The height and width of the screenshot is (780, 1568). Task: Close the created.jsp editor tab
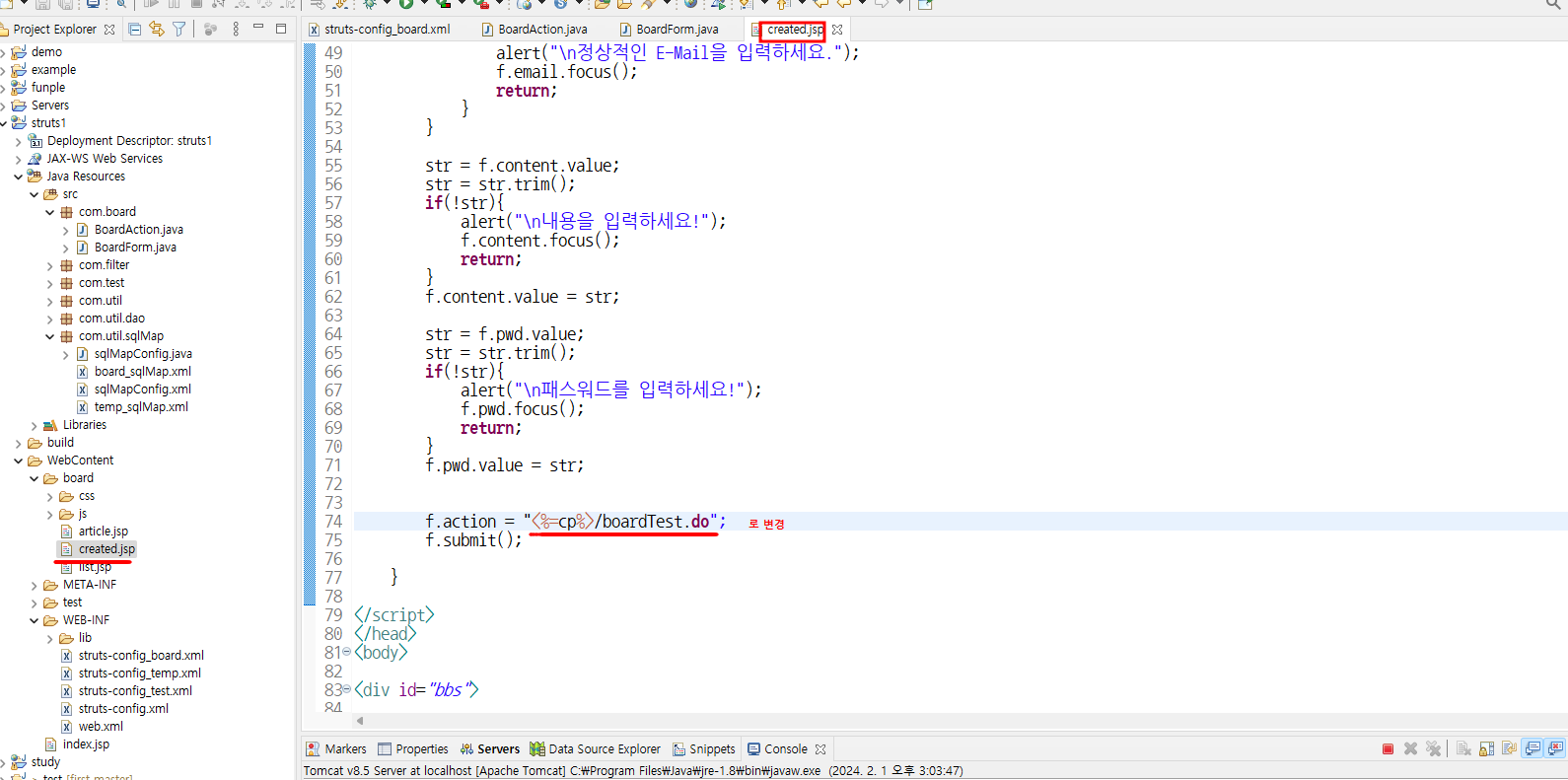click(x=837, y=30)
